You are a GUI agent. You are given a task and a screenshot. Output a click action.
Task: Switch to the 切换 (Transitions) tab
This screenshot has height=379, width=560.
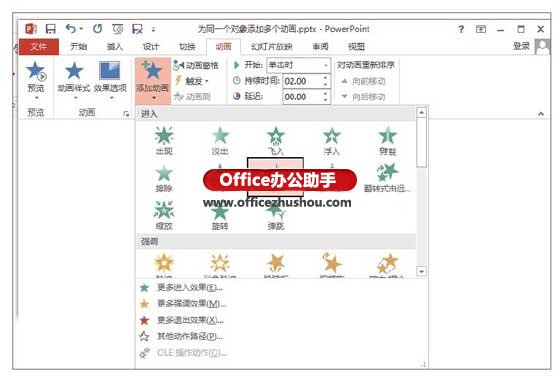pyautogui.click(x=187, y=46)
